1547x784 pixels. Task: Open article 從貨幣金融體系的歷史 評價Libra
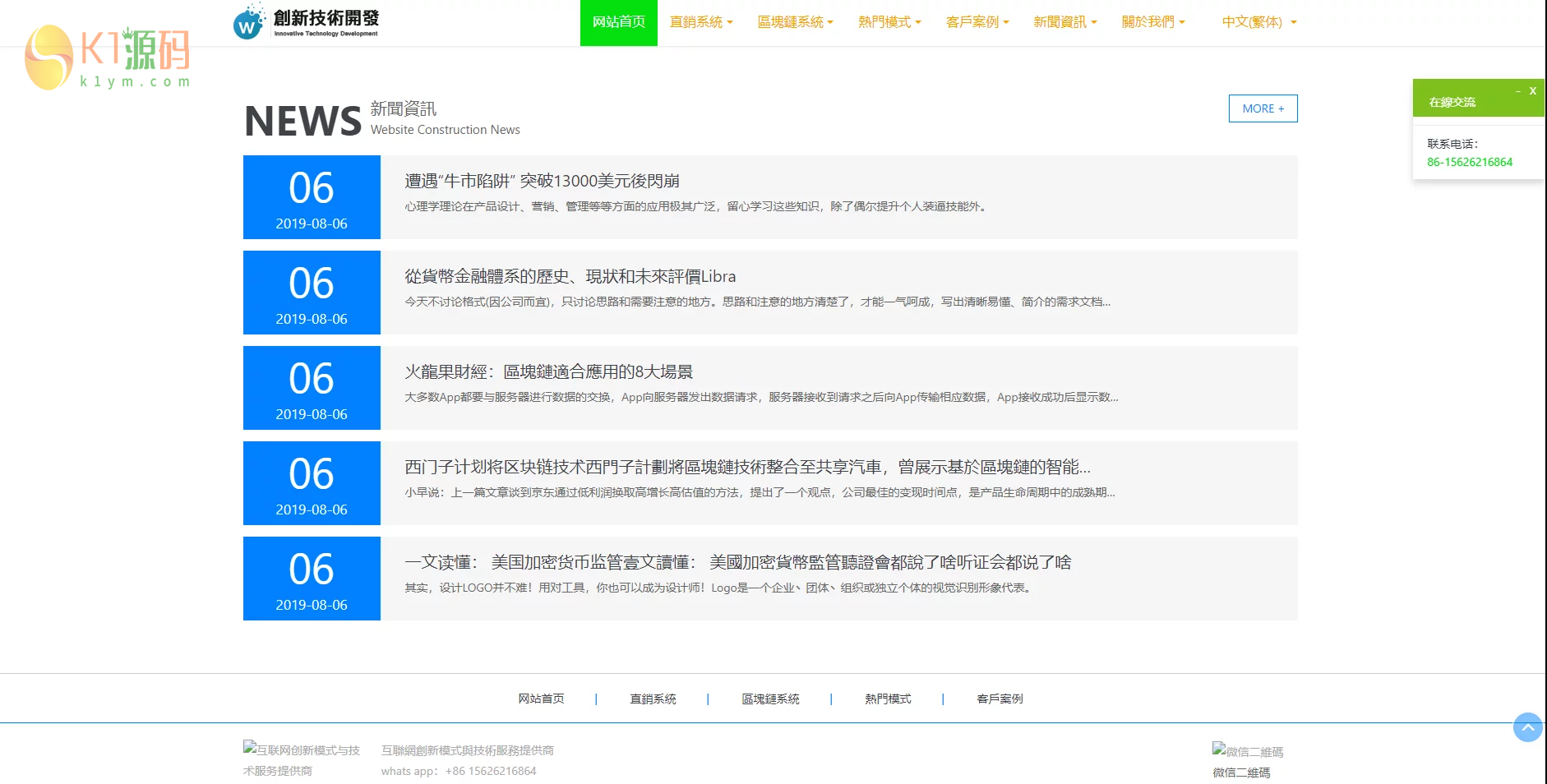tap(570, 276)
